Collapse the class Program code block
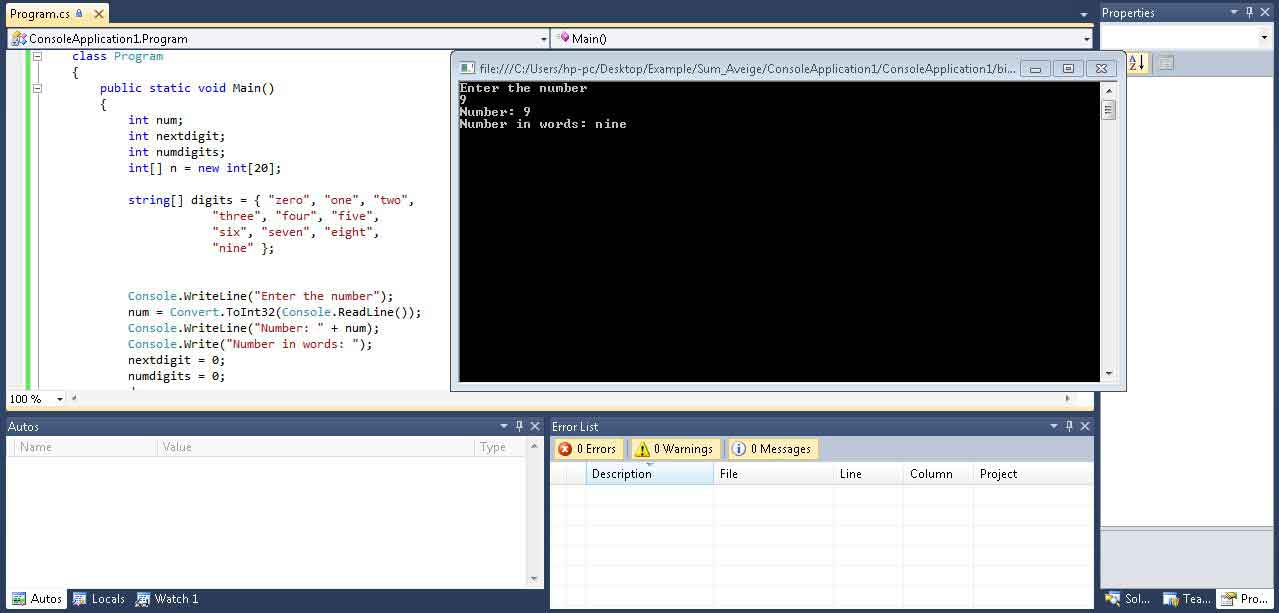This screenshot has width=1279, height=613. point(37,57)
